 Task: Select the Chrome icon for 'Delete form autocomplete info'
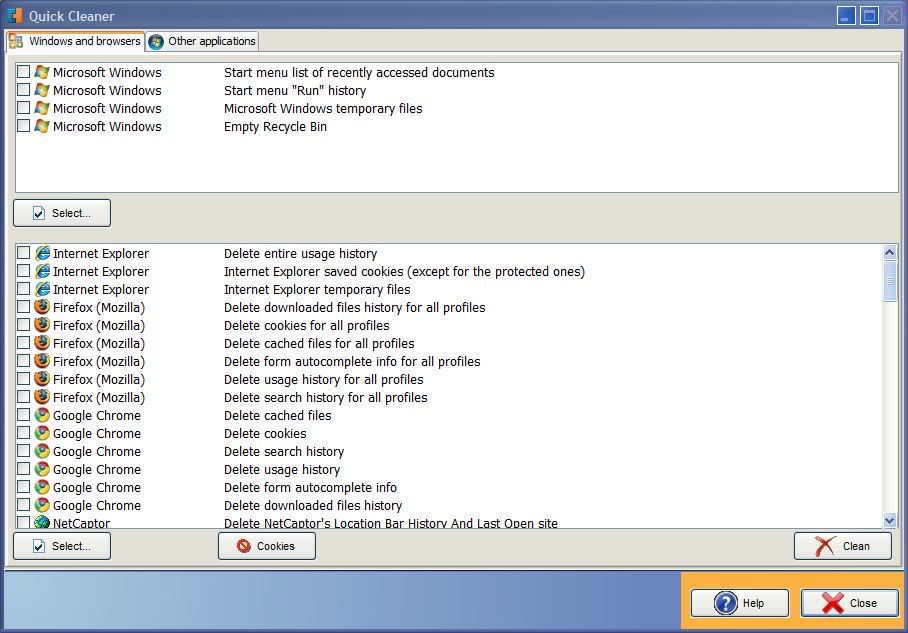click(42, 486)
